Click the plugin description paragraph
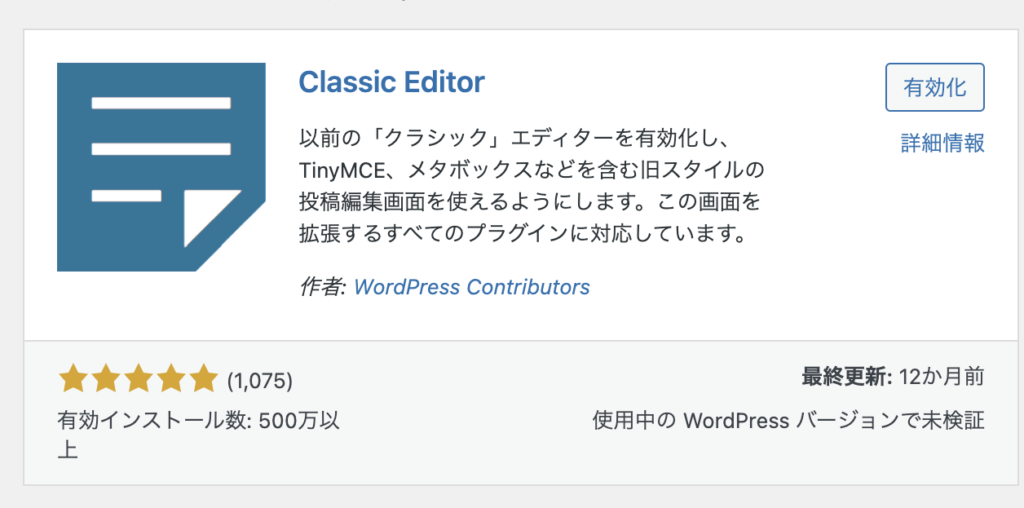The height and width of the screenshot is (508, 1024). pos(530,186)
